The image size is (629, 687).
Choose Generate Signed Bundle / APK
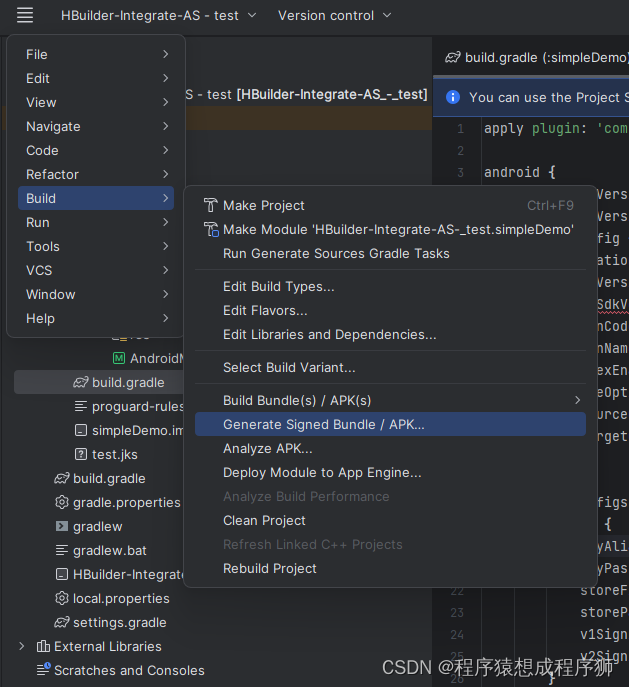point(323,424)
